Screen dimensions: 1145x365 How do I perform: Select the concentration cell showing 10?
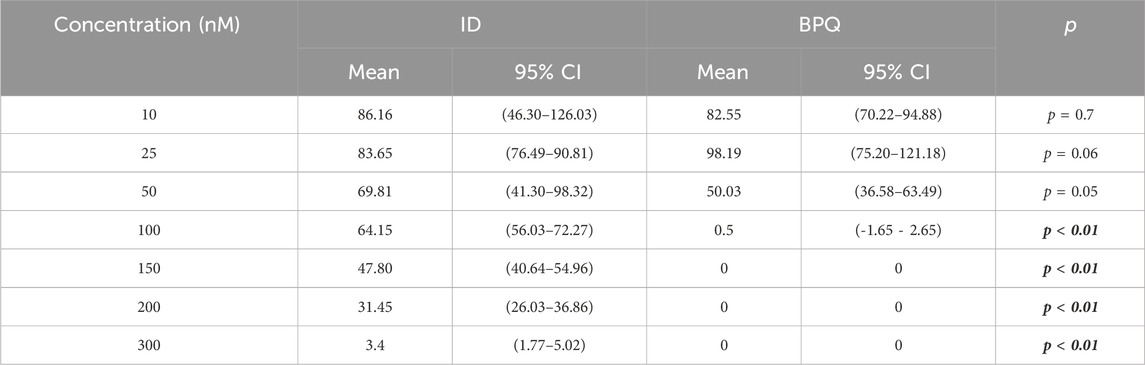pos(149,115)
